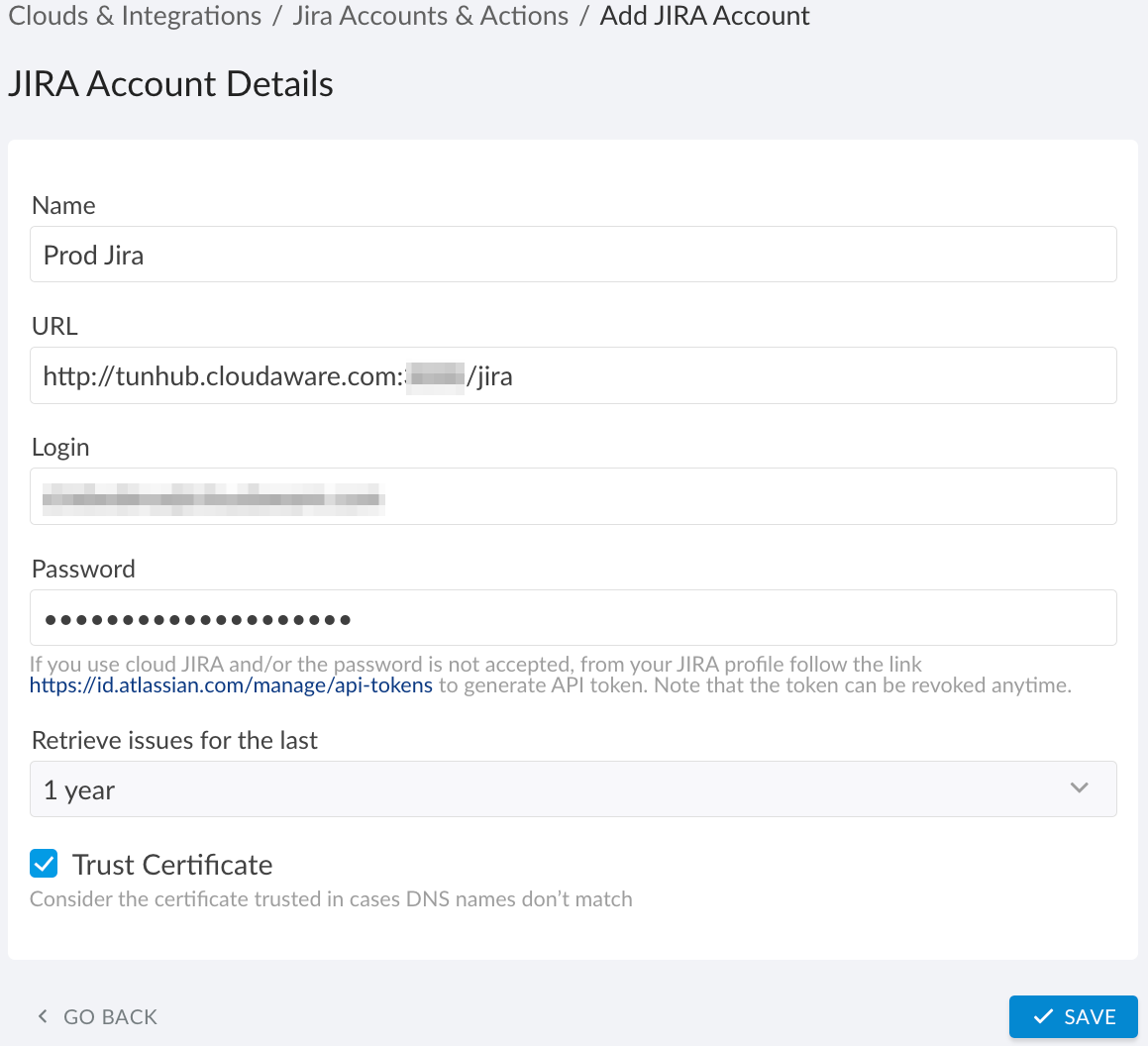1148x1046 pixels.
Task: Disable the Trust Certificate checkbox
Action: pyautogui.click(x=43, y=864)
